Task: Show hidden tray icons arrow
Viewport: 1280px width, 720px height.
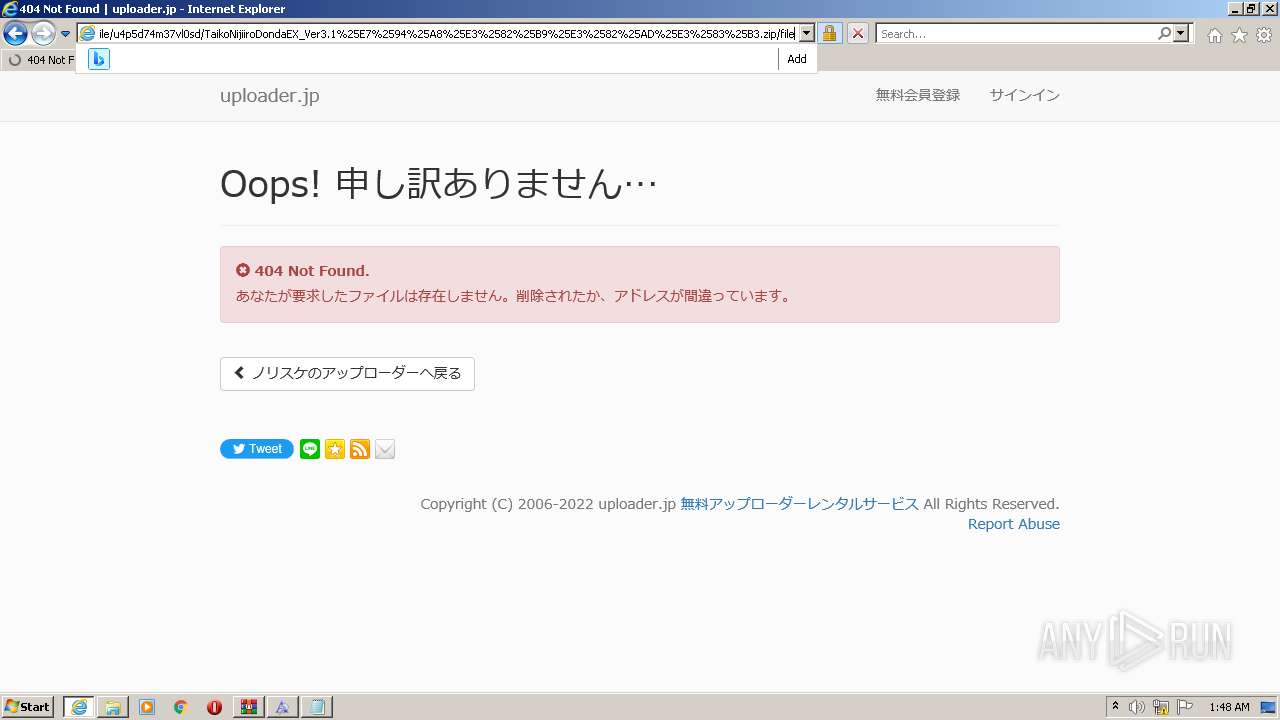Action: 1115,707
